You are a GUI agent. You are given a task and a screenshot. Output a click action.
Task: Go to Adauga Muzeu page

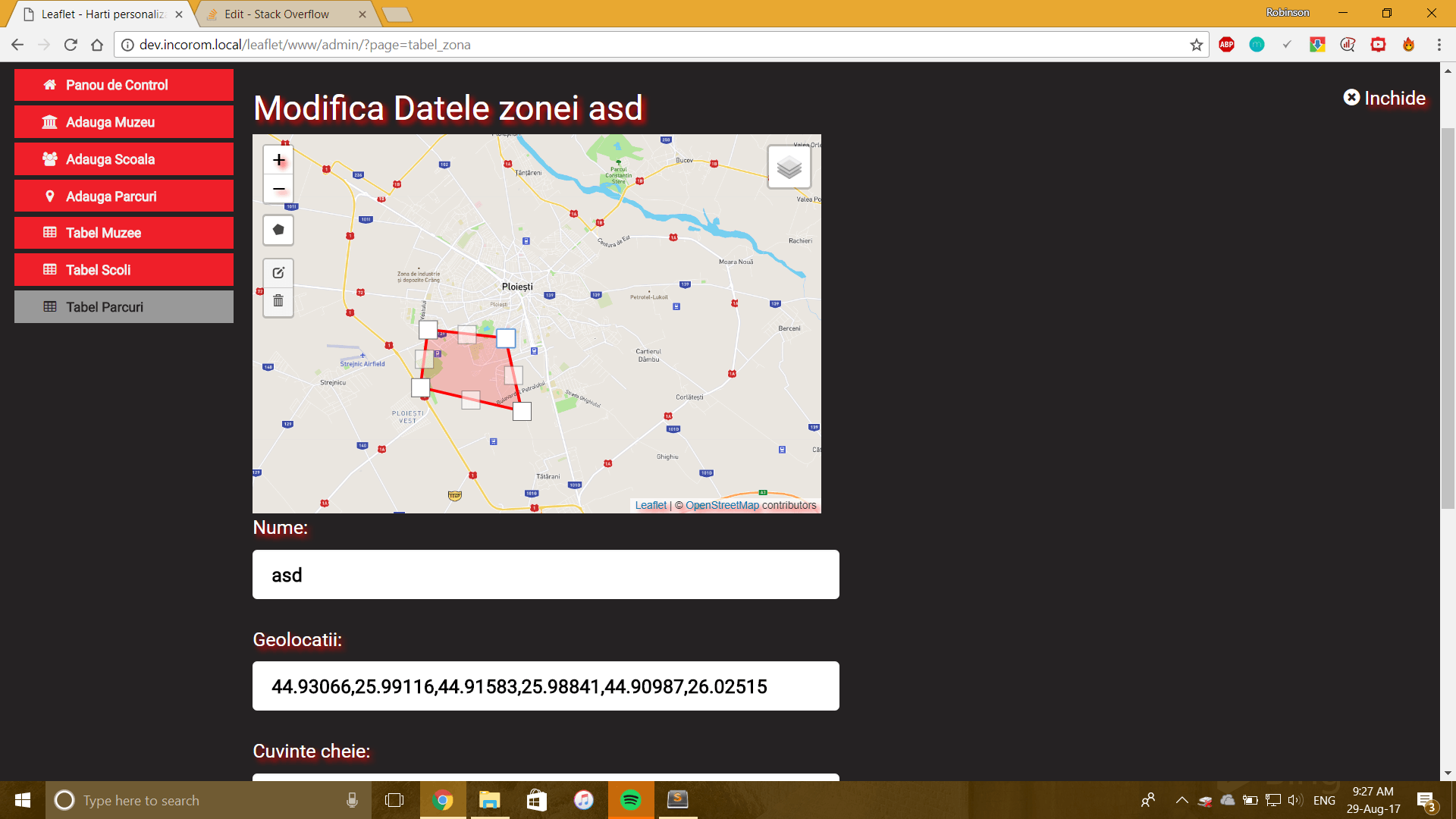pos(124,122)
